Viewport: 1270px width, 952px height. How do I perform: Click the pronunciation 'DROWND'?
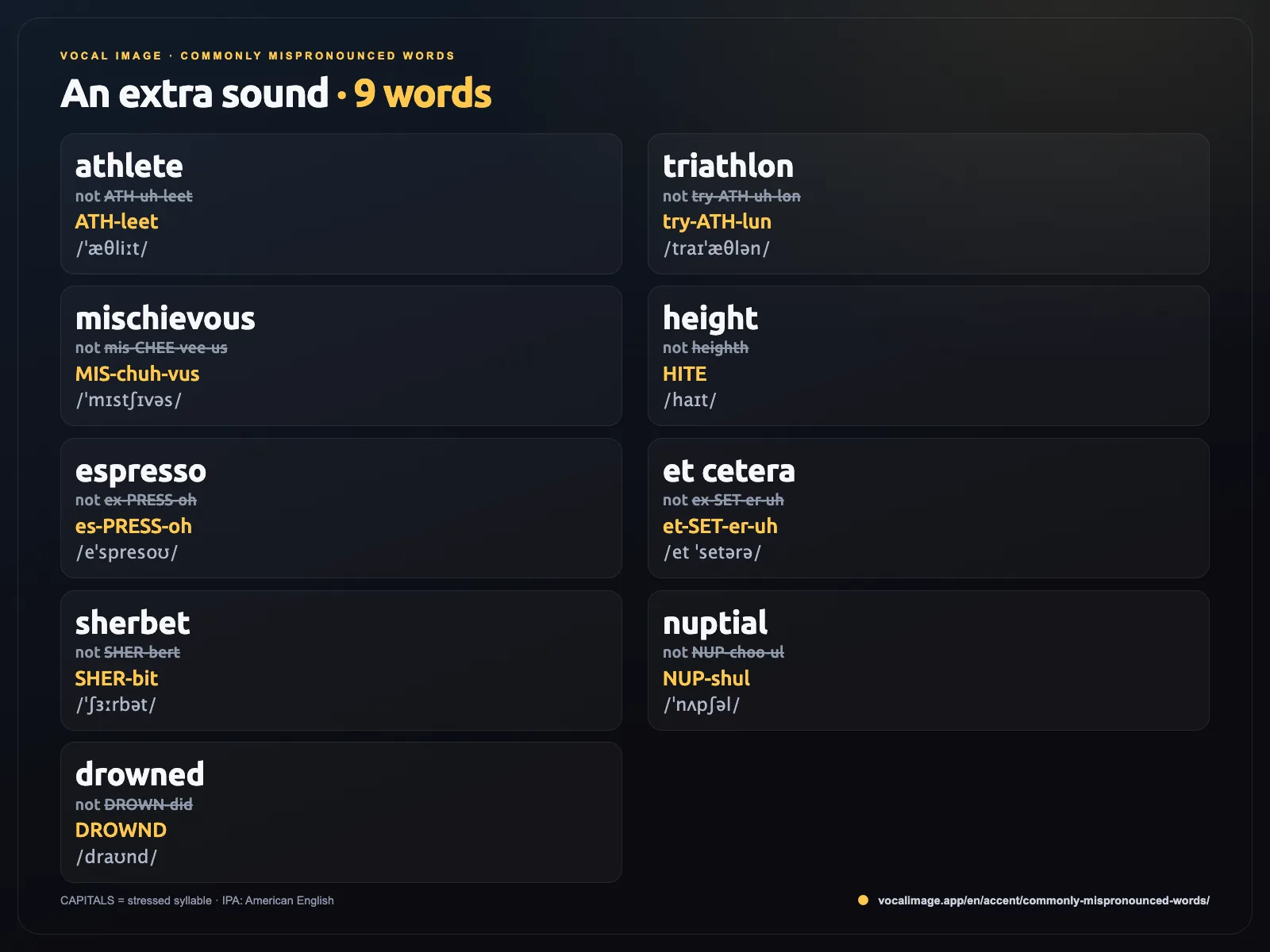(121, 830)
